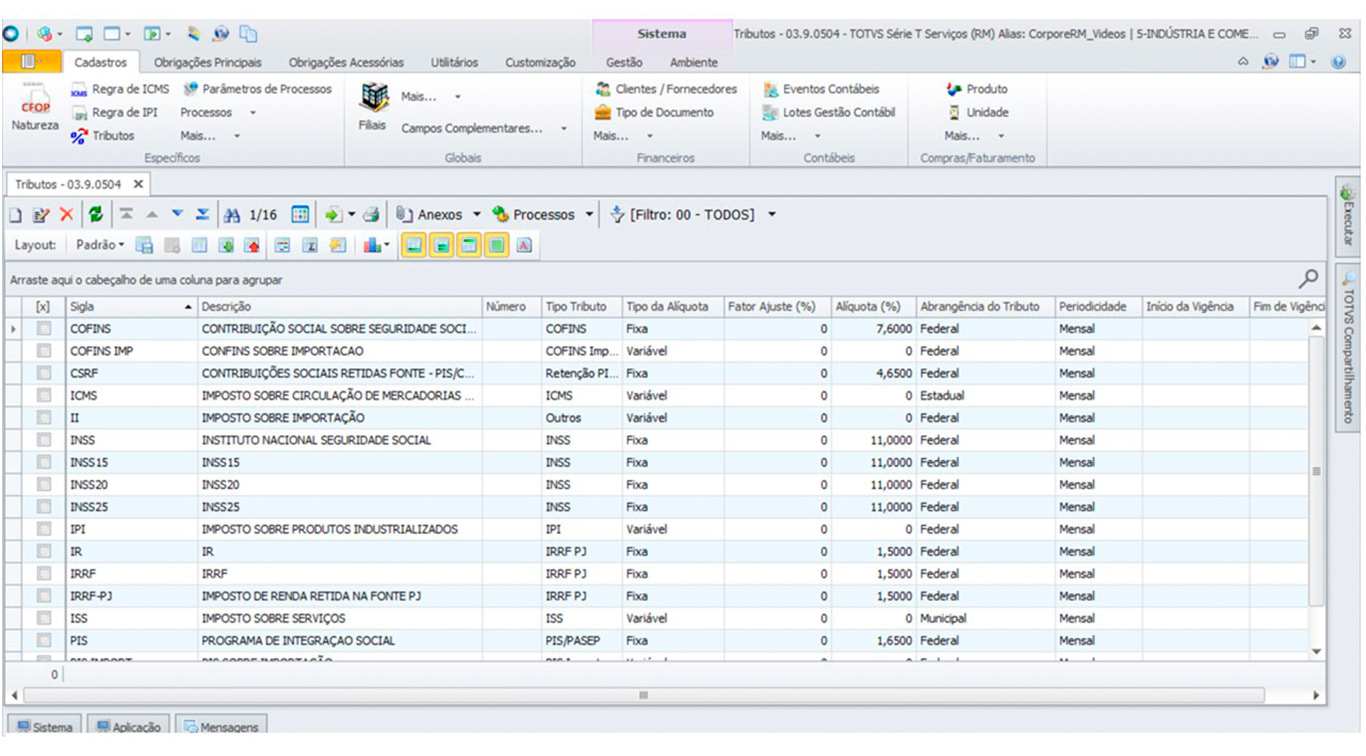Screen dimensions: 1366x756
Task: Select the checkbox for the ISS row
Action: 44,618
